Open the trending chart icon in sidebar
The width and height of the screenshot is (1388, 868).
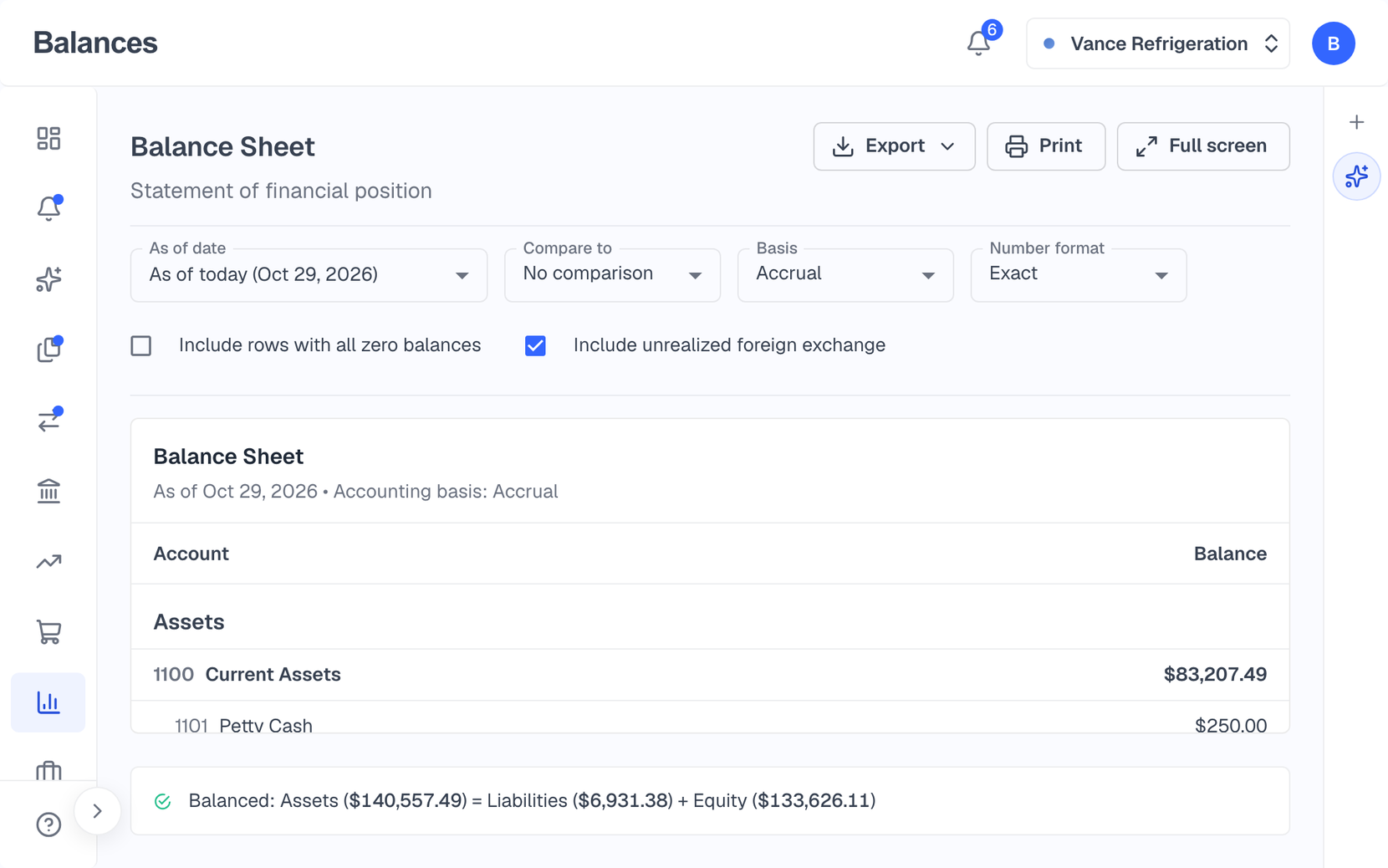pyautogui.click(x=48, y=562)
